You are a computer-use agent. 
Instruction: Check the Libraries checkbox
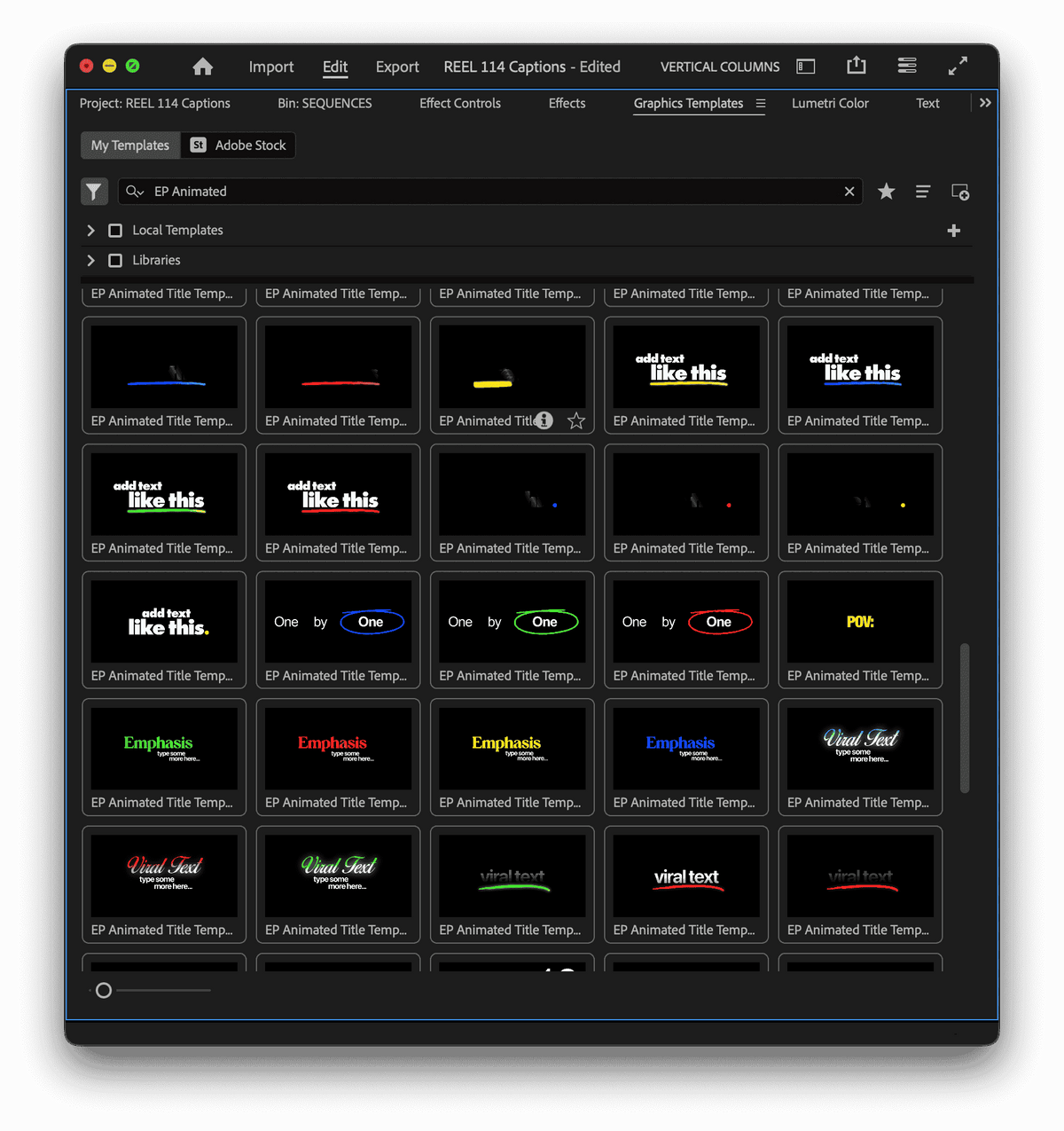(115, 261)
